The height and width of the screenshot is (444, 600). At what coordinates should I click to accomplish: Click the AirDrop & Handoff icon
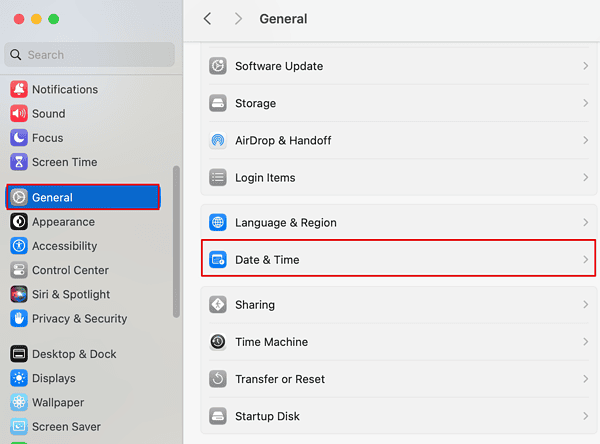(x=218, y=141)
